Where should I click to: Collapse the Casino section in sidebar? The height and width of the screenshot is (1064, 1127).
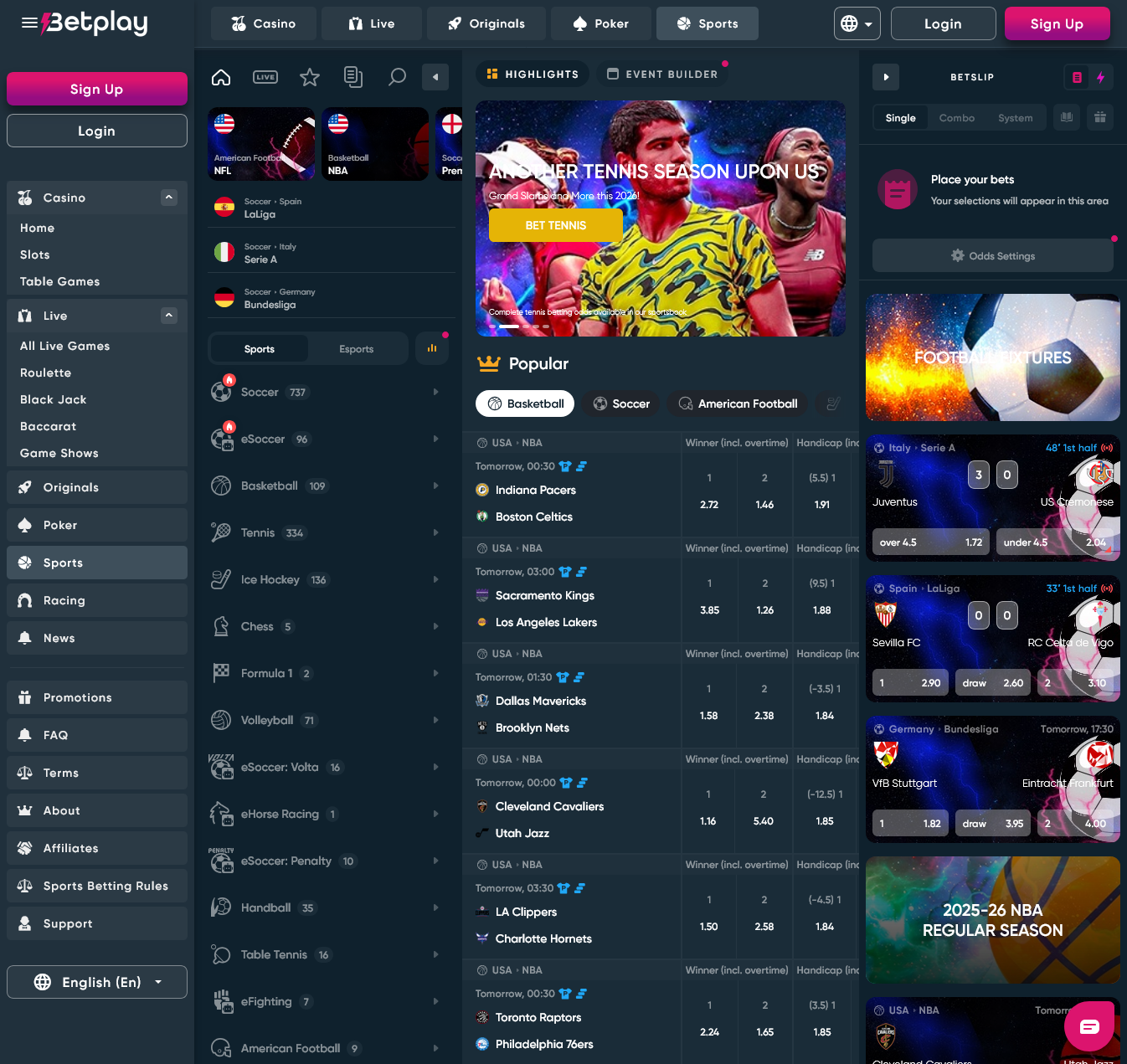169,198
